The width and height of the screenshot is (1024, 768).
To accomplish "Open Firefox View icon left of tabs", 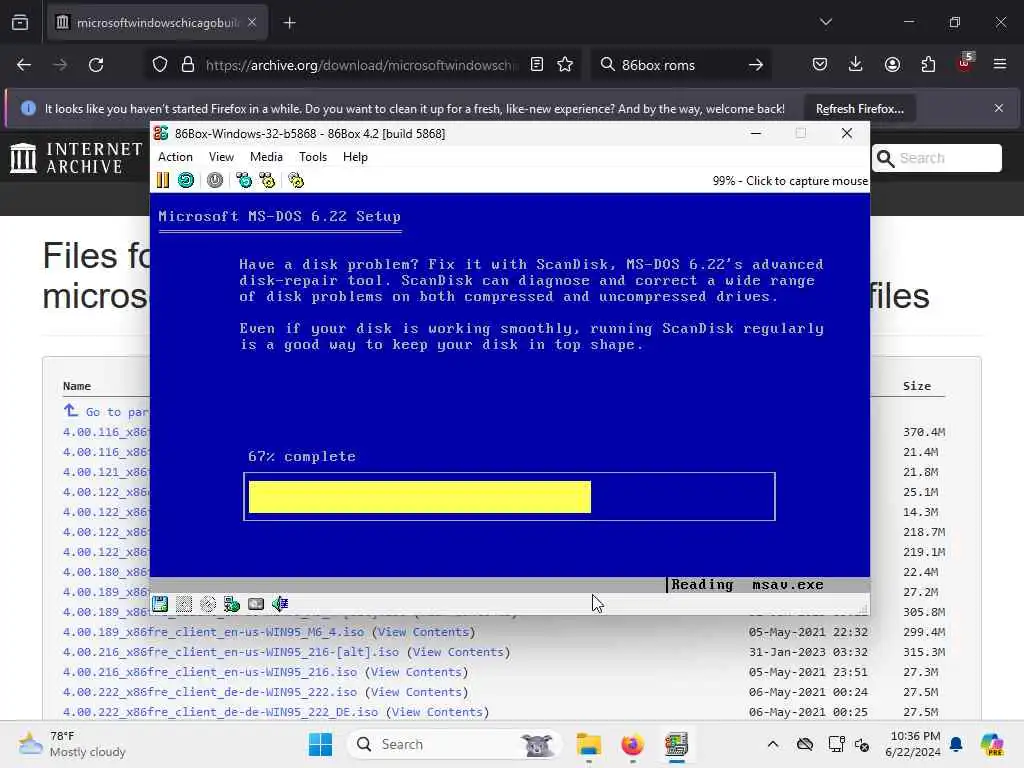I will point(20,23).
